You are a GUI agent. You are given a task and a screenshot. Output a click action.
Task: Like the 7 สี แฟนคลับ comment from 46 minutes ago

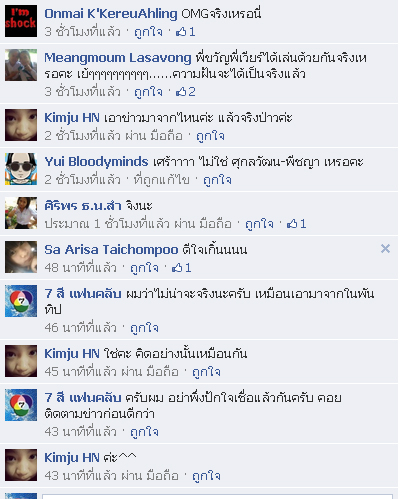pos(144,328)
